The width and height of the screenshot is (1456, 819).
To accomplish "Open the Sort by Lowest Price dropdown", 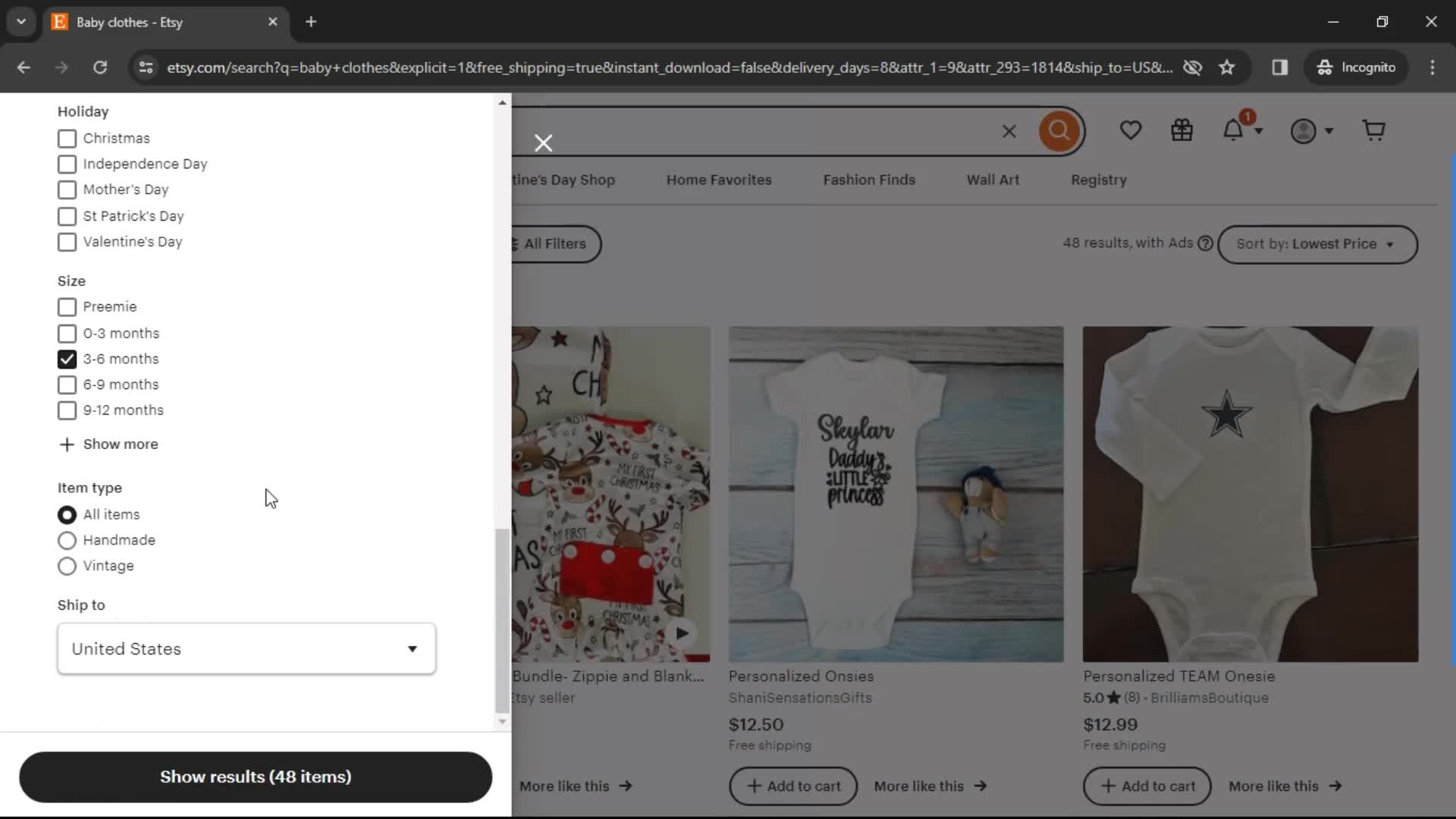I will (x=1313, y=244).
